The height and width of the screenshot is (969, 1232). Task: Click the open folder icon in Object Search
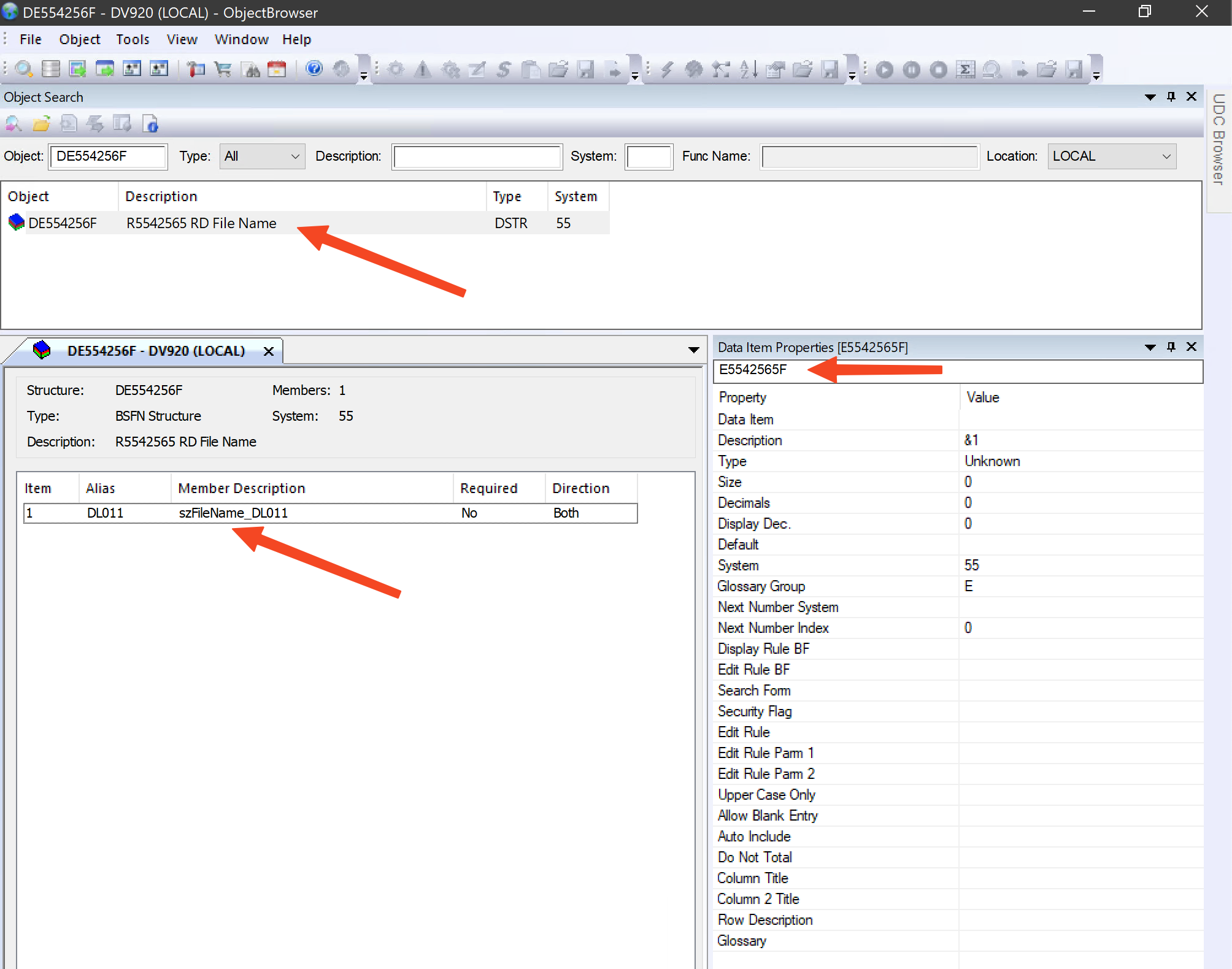(41, 124)
